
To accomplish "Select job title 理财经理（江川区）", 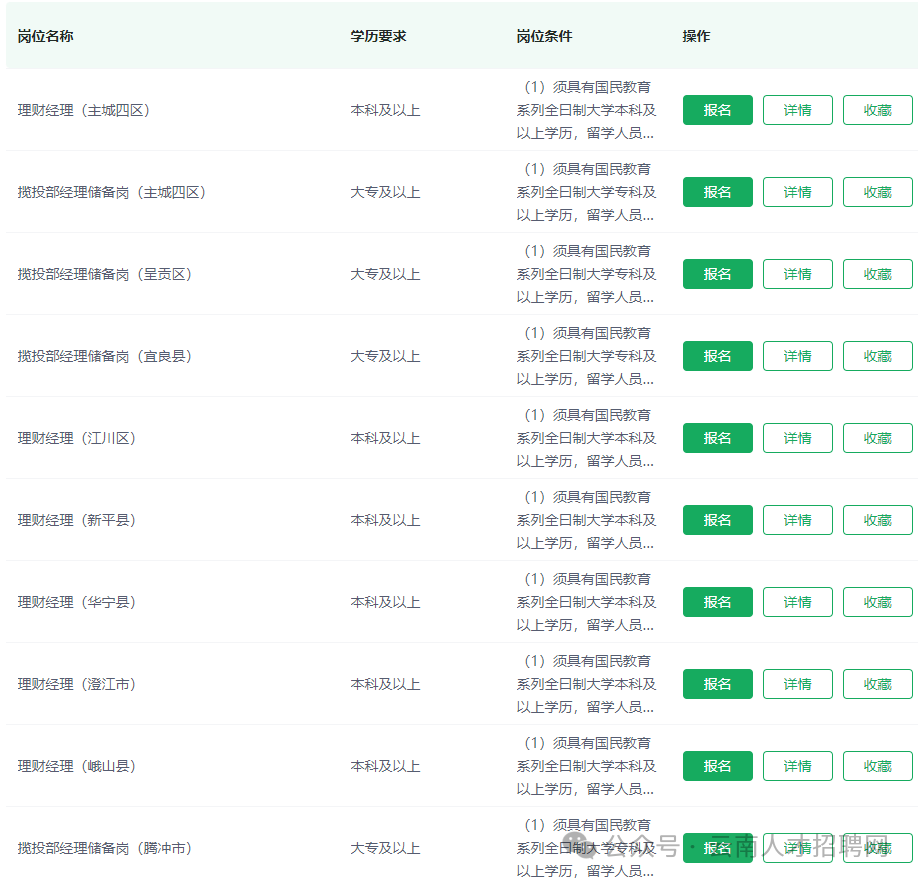I will coord(77,438).
